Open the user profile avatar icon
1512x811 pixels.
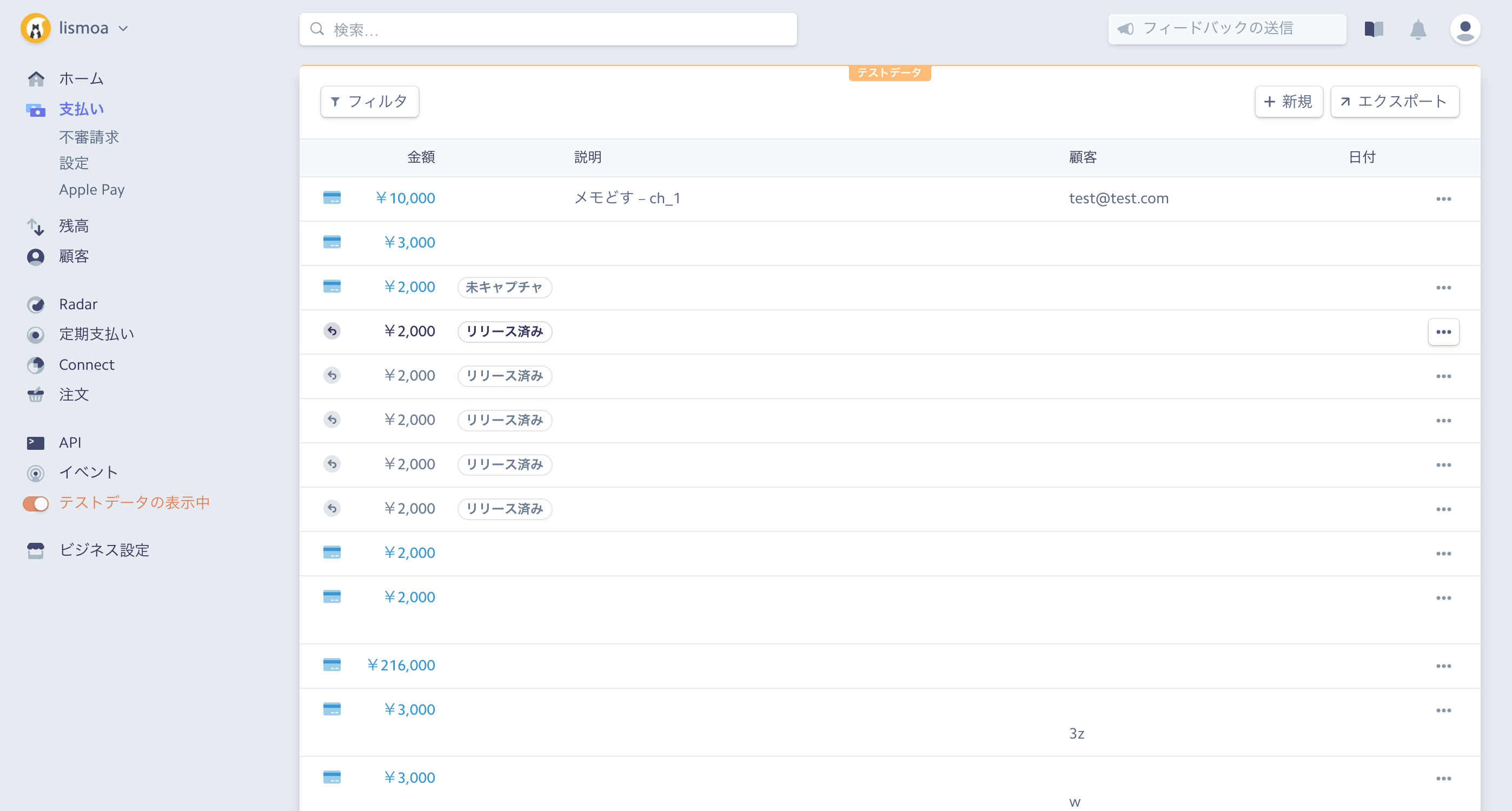1464,29
